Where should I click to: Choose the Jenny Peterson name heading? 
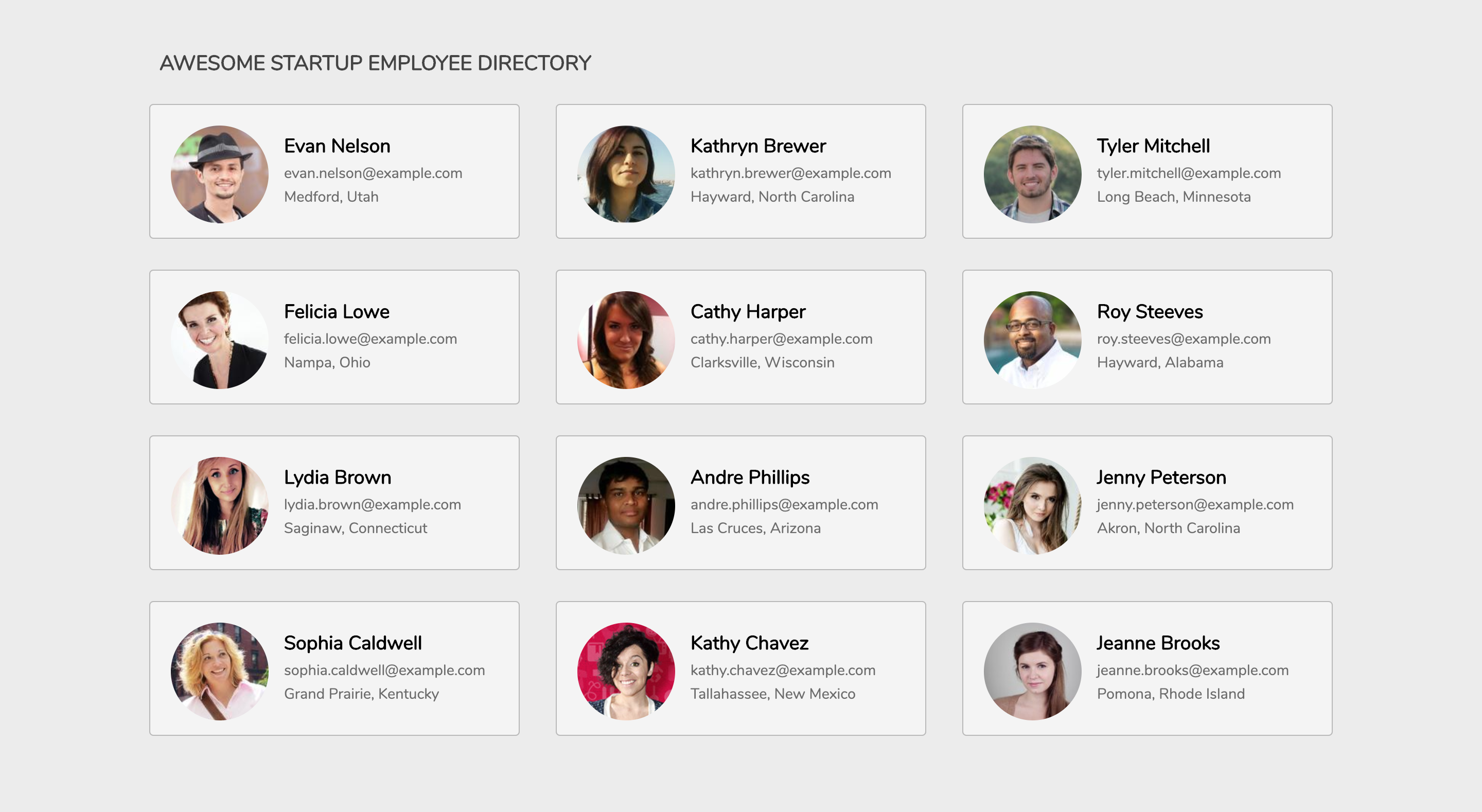tap(1161, 478)
